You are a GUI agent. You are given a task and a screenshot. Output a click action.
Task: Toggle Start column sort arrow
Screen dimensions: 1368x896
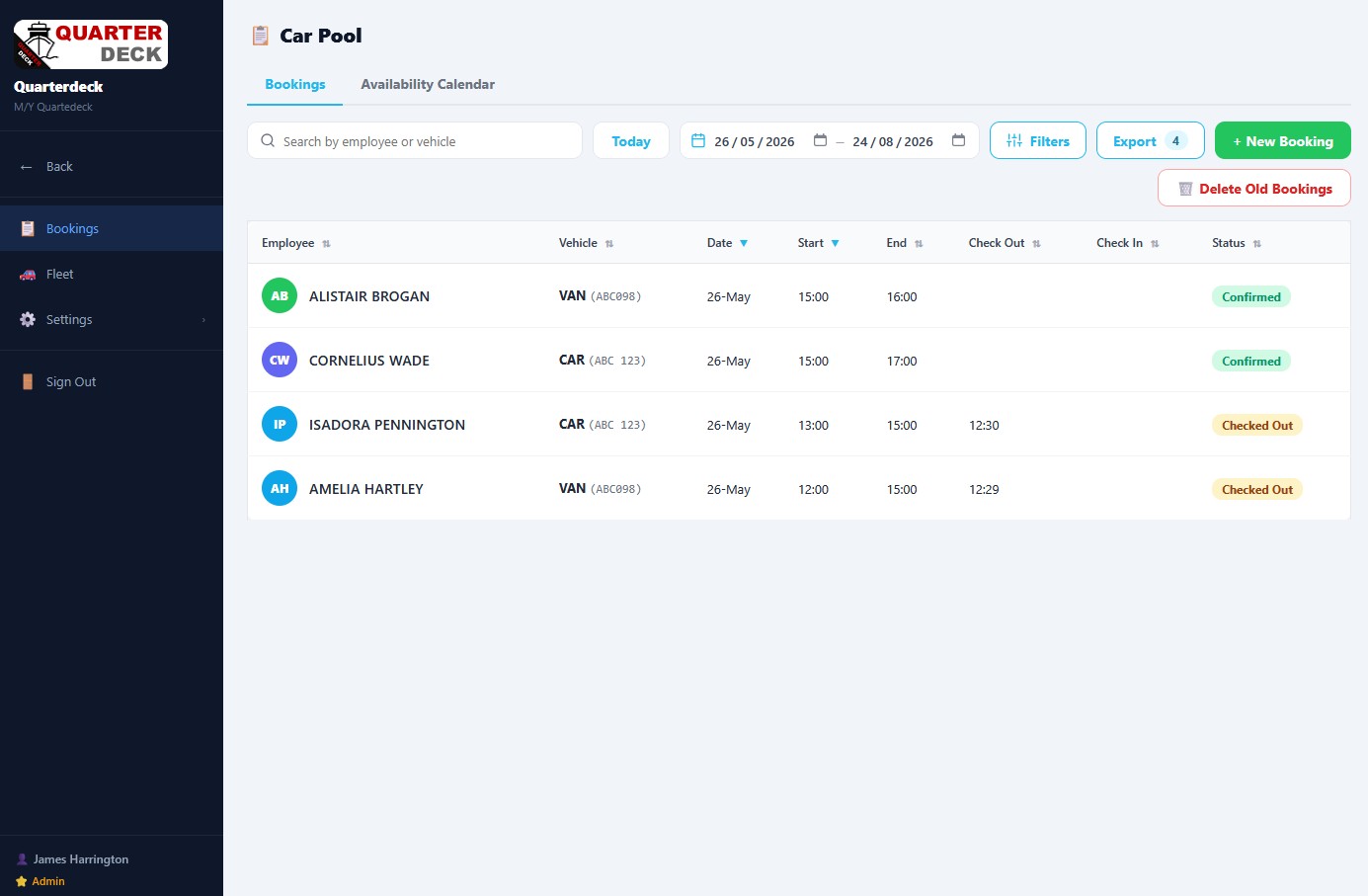(x=835, y=243)
